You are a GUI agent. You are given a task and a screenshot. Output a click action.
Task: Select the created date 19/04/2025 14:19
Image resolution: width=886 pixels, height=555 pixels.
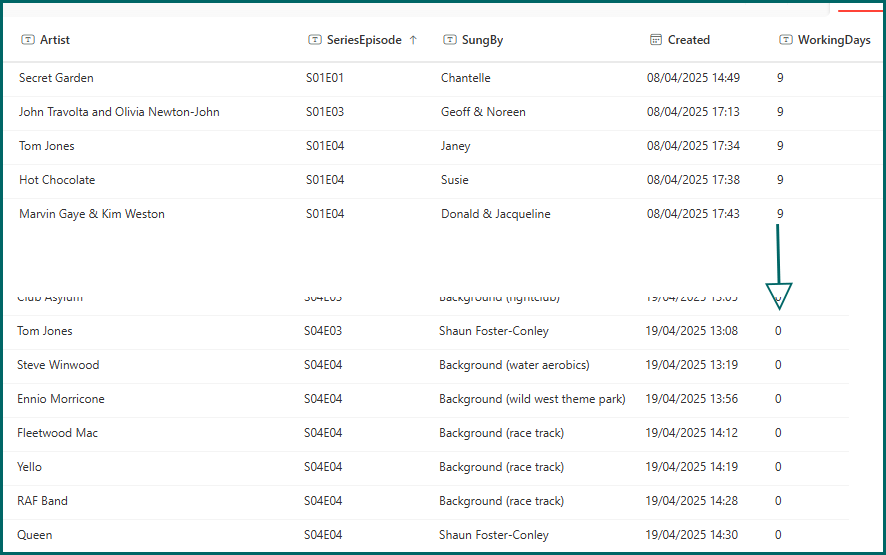coord(692,467)
